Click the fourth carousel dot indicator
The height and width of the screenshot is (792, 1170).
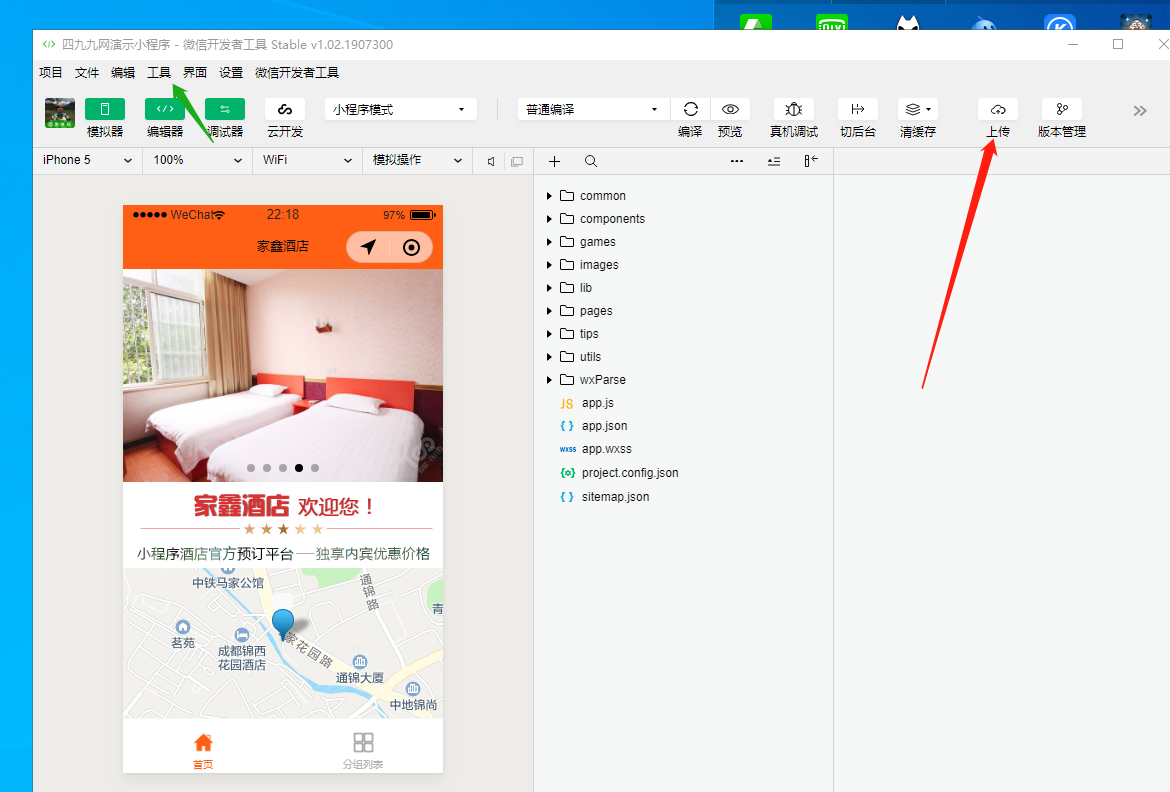299,468
